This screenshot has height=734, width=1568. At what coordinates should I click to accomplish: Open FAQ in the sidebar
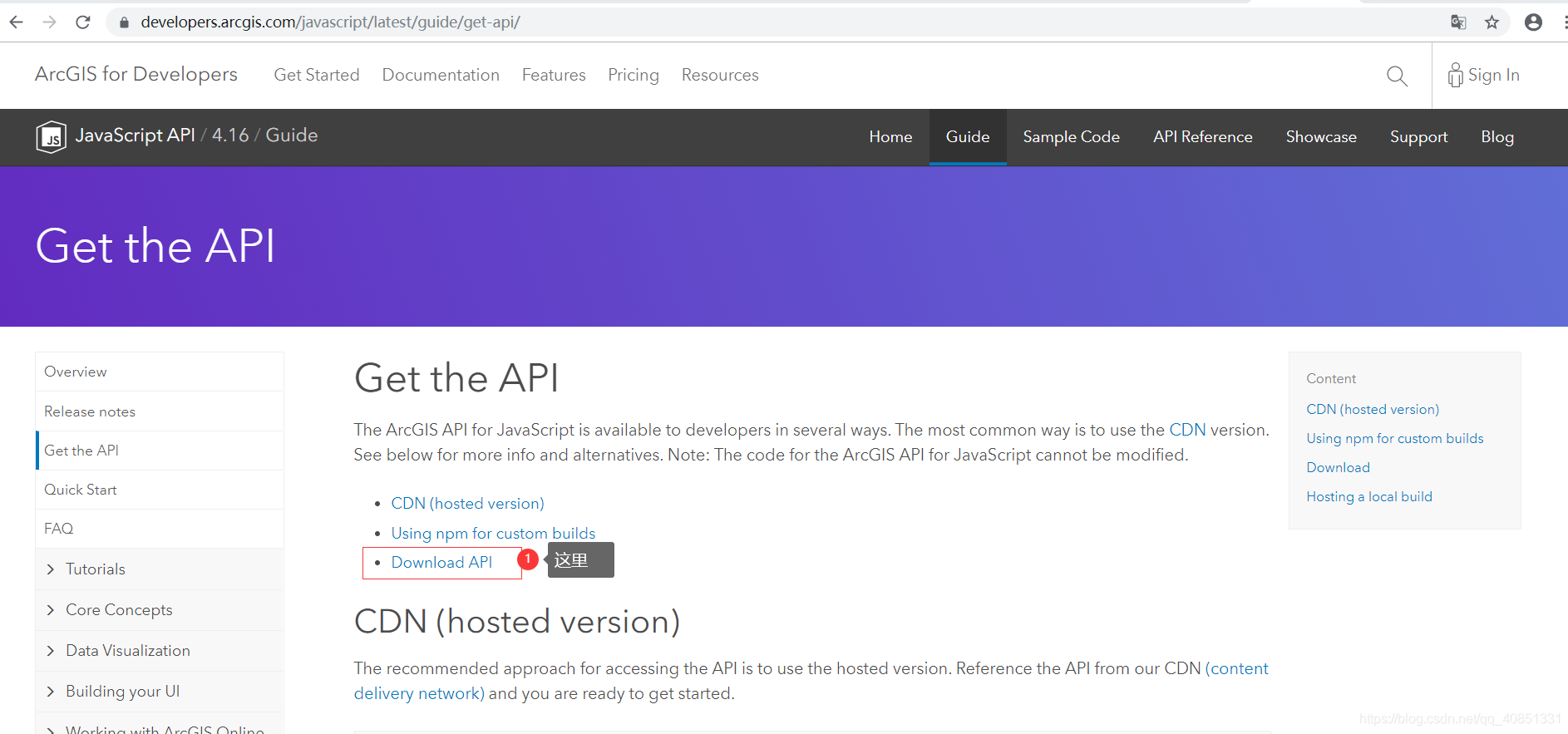coord(160,529)
